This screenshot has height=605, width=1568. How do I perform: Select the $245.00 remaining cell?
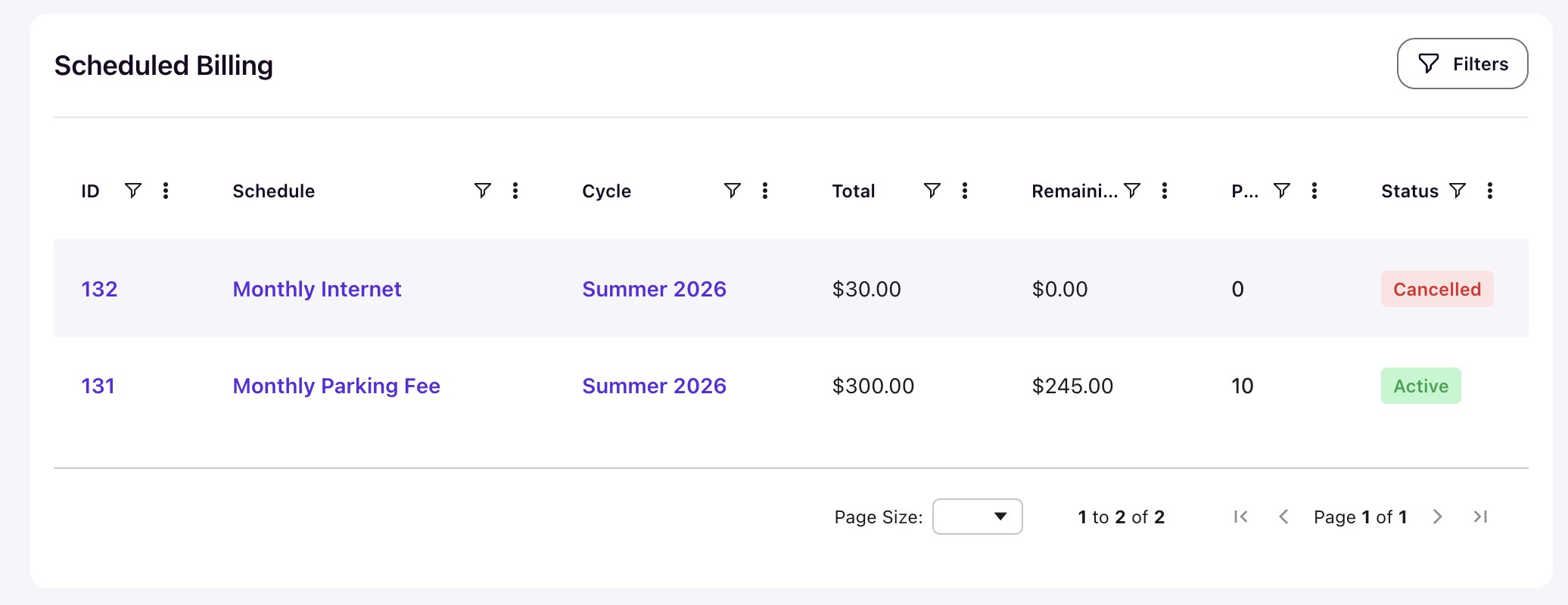[x=1073, y=386]
